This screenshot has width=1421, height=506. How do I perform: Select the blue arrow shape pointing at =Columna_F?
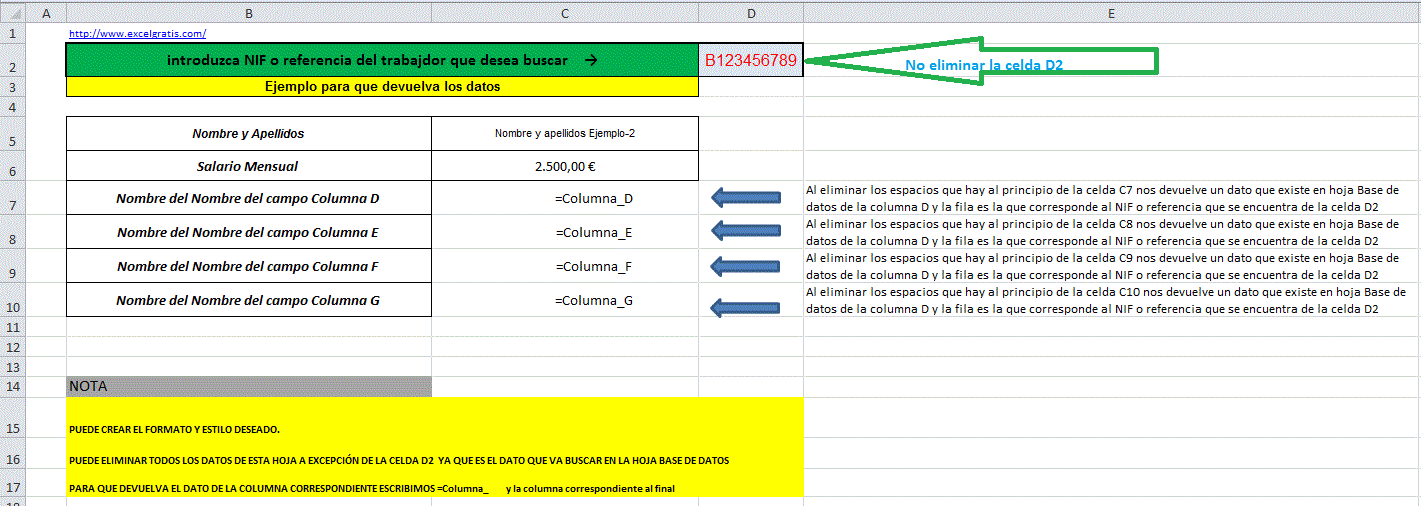pos(746,265)
